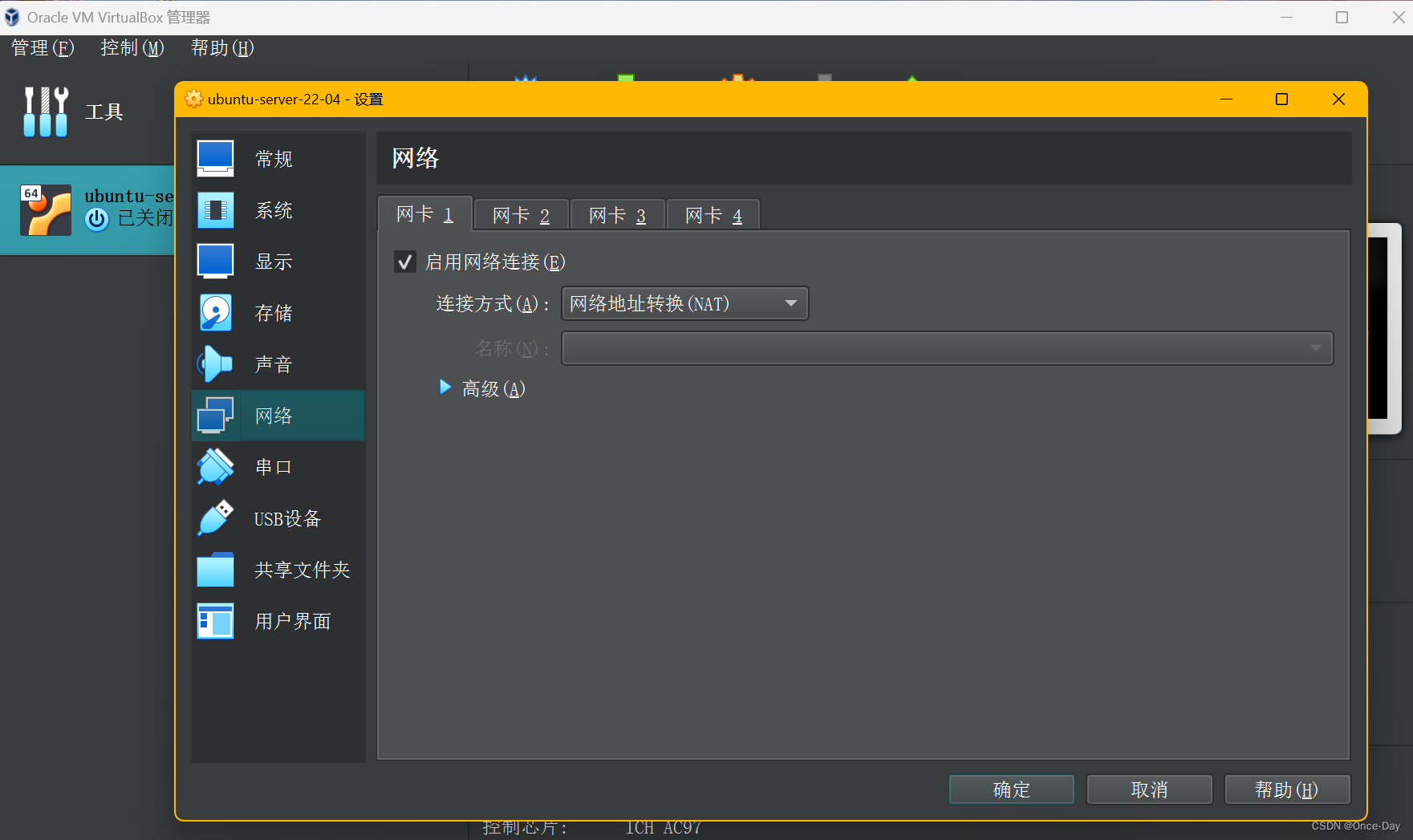Open the 帮助 menu in manager menu bar
The width and height of the screenshot is (1413, 840).
click(222, 48)
